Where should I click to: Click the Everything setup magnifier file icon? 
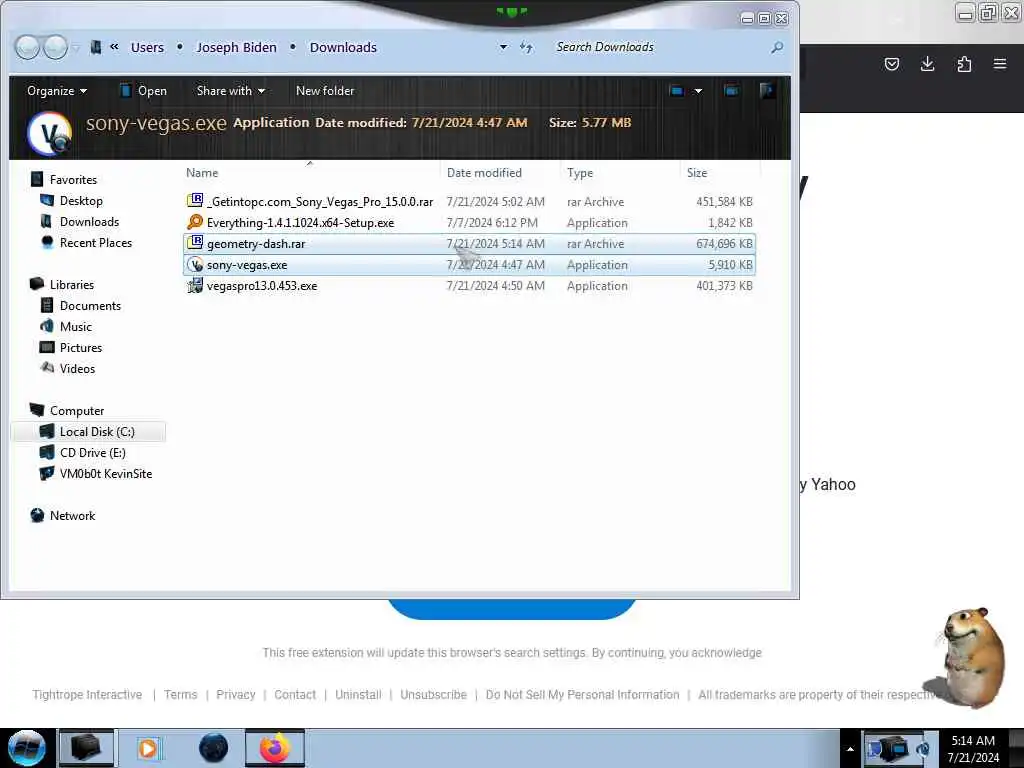click(x=195, y=222)
